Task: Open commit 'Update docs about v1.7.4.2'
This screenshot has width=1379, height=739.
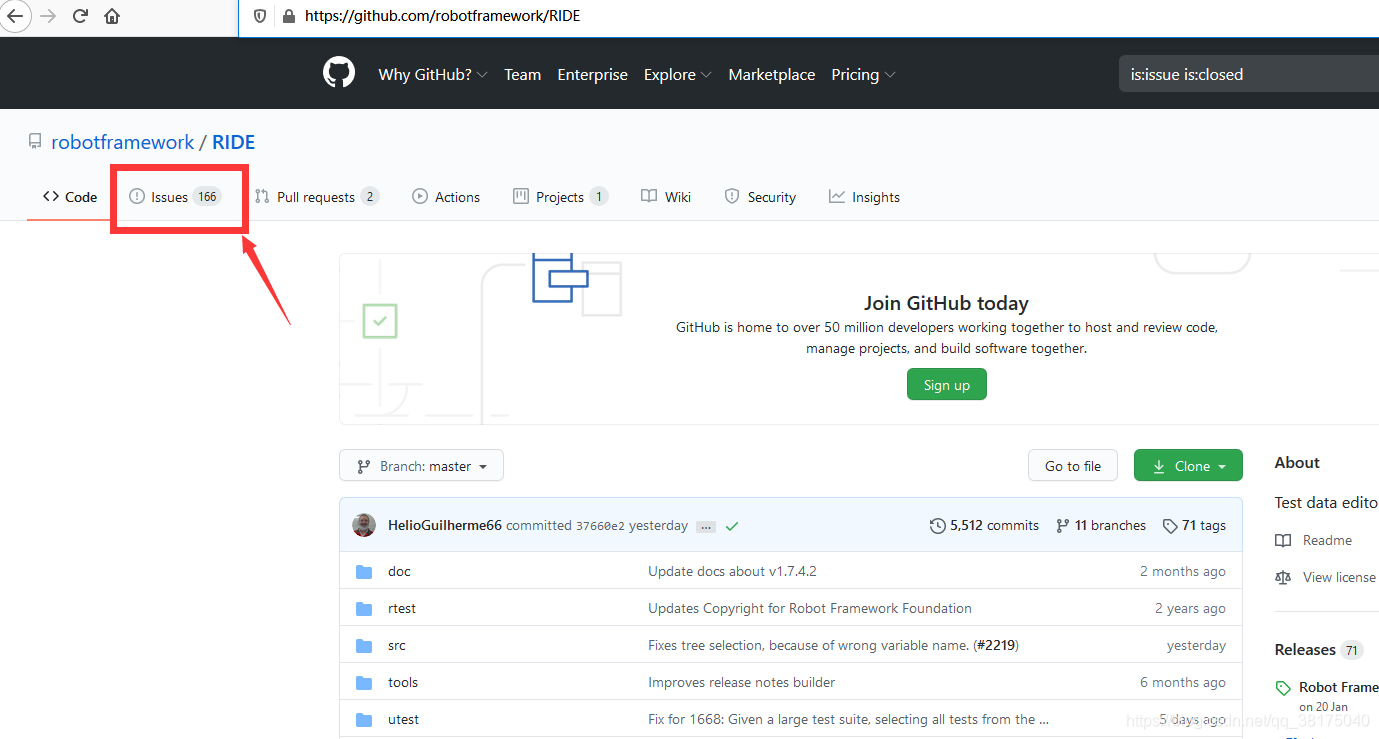Action: 732,572
